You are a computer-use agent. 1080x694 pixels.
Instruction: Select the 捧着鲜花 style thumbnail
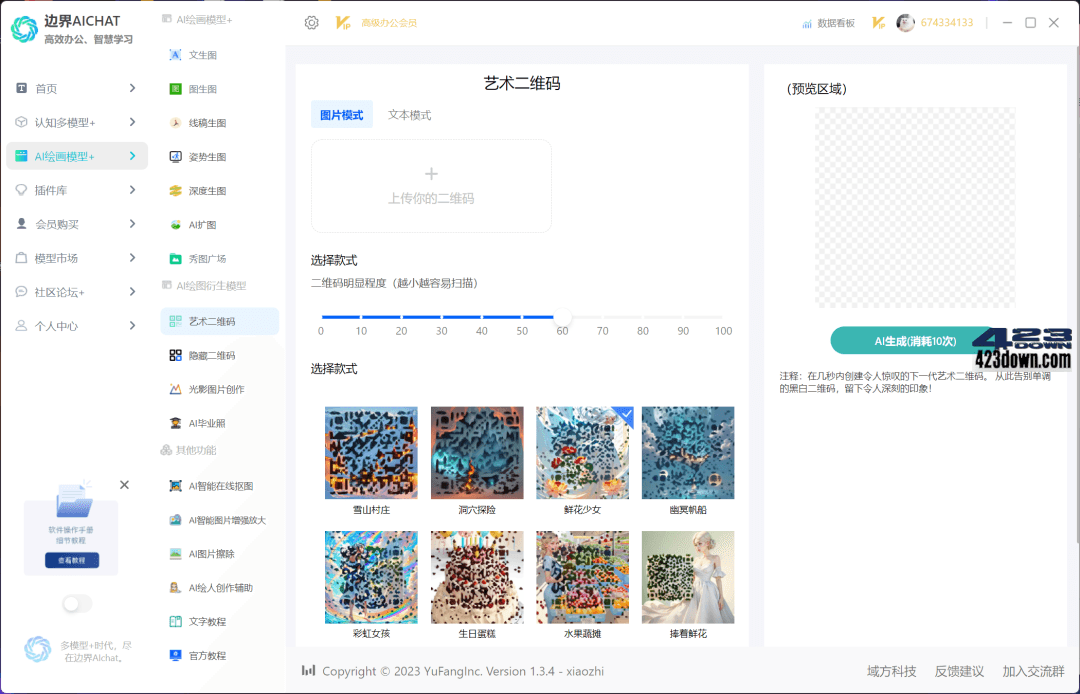[688, 577]
